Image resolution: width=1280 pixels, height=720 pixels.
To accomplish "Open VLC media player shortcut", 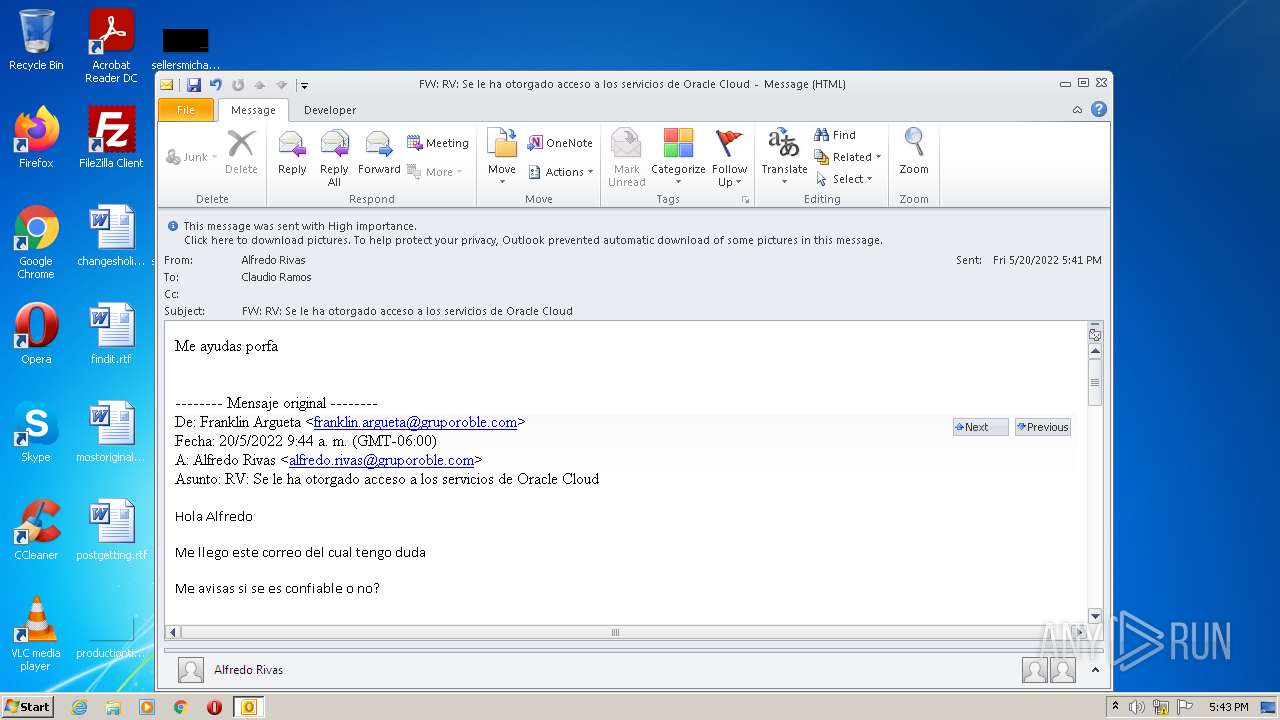I will (36, 634).
